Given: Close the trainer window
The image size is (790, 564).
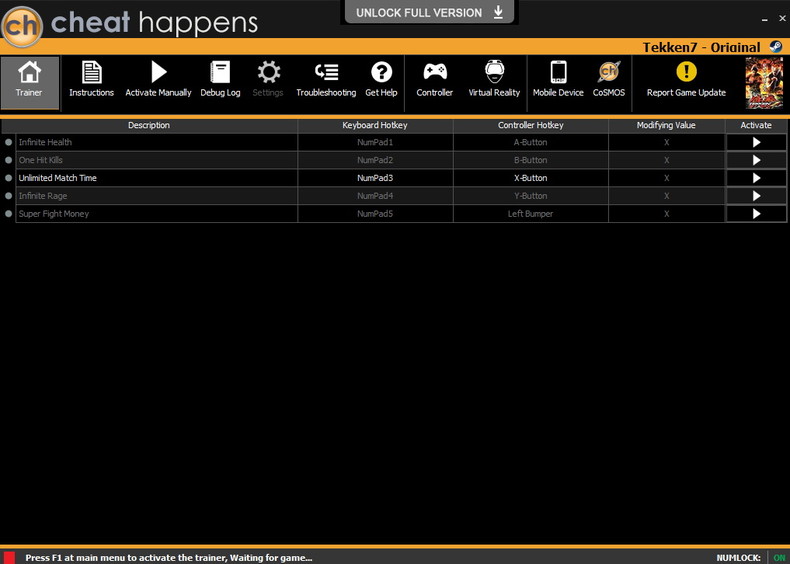Looking at the screenshot, I should [x=782, y=18].
